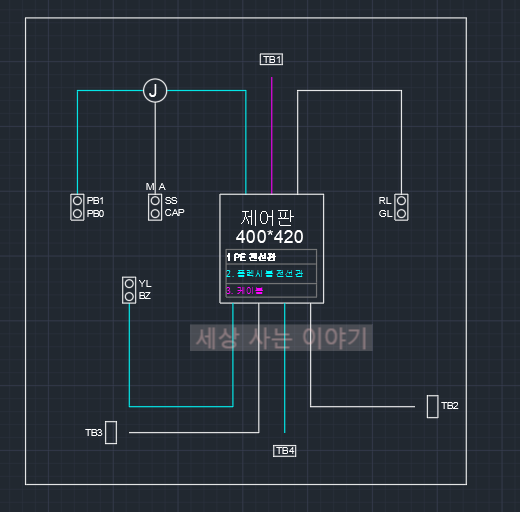520x512 pixels.
Task: Click the GL green lamp circle
Action: [x=401, y=213]
